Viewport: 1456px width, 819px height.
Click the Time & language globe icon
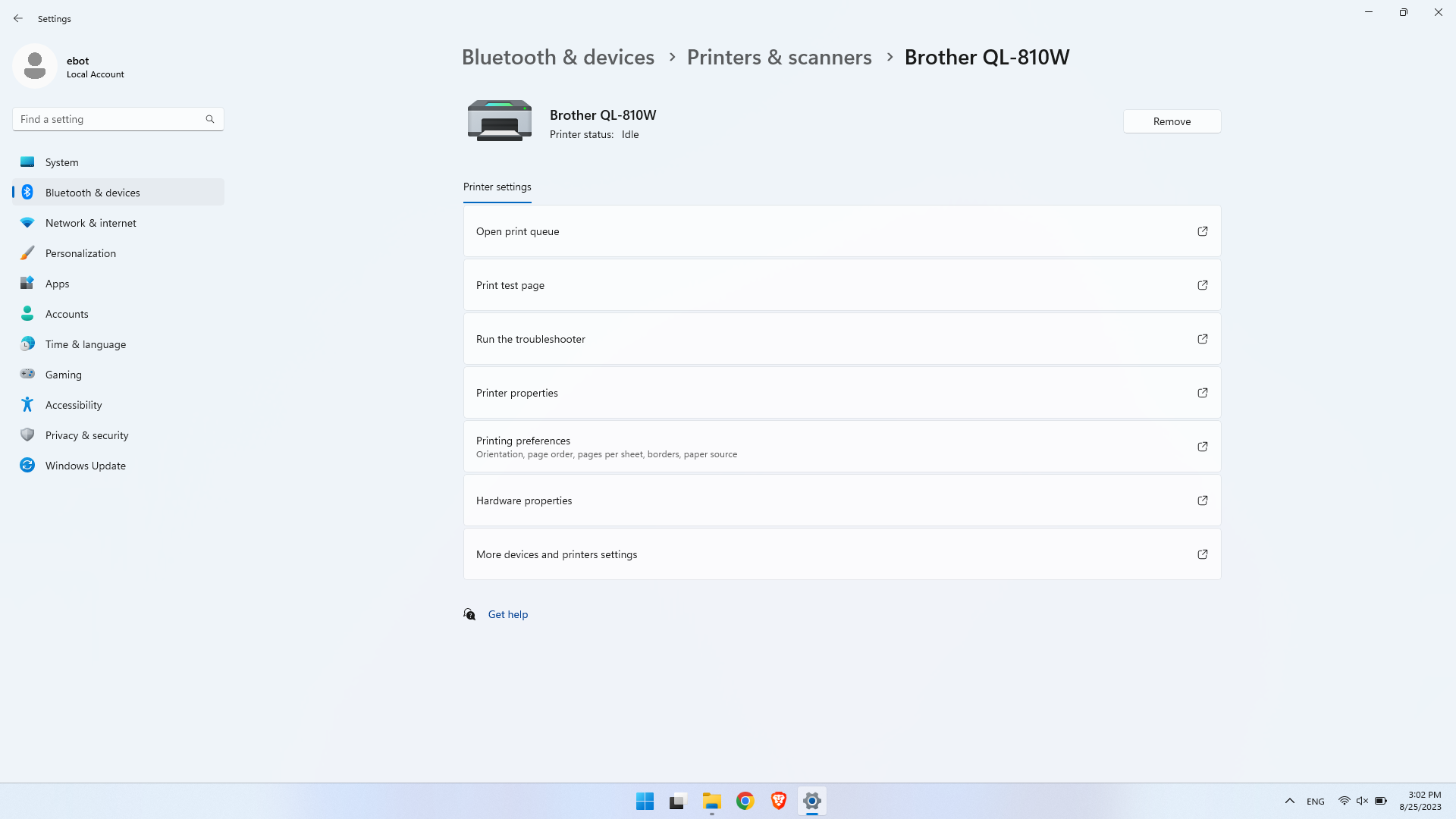click(27, 344)
